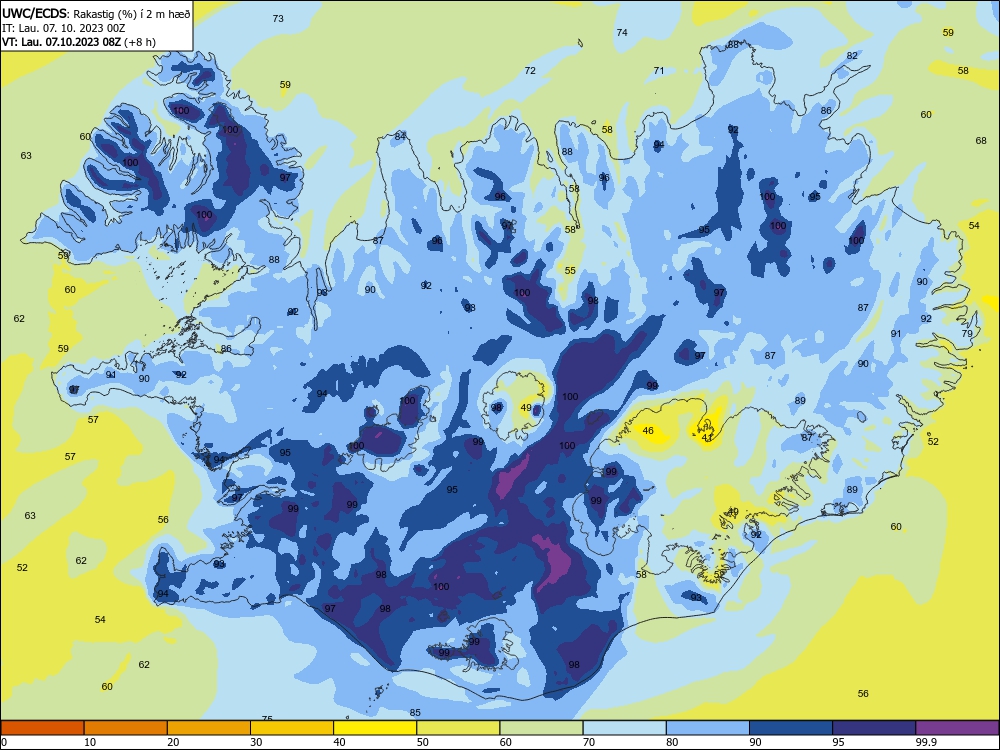Select the 60–70 light green legend swatch
The image size is (1000, 750).
tap(541, 728)
